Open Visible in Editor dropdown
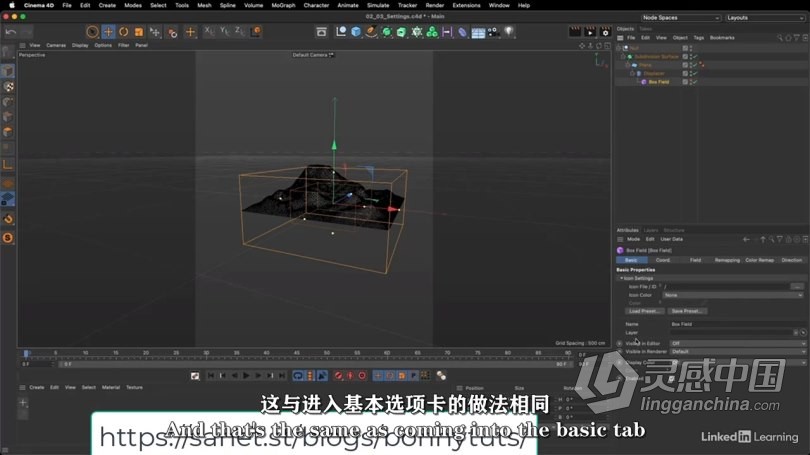This screenshot has height=455, width=810. click(738, 343)
